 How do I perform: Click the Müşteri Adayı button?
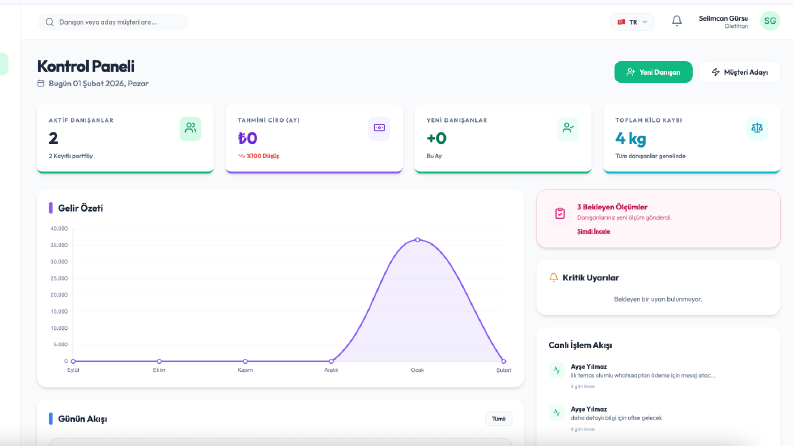(x=739, y=72)
